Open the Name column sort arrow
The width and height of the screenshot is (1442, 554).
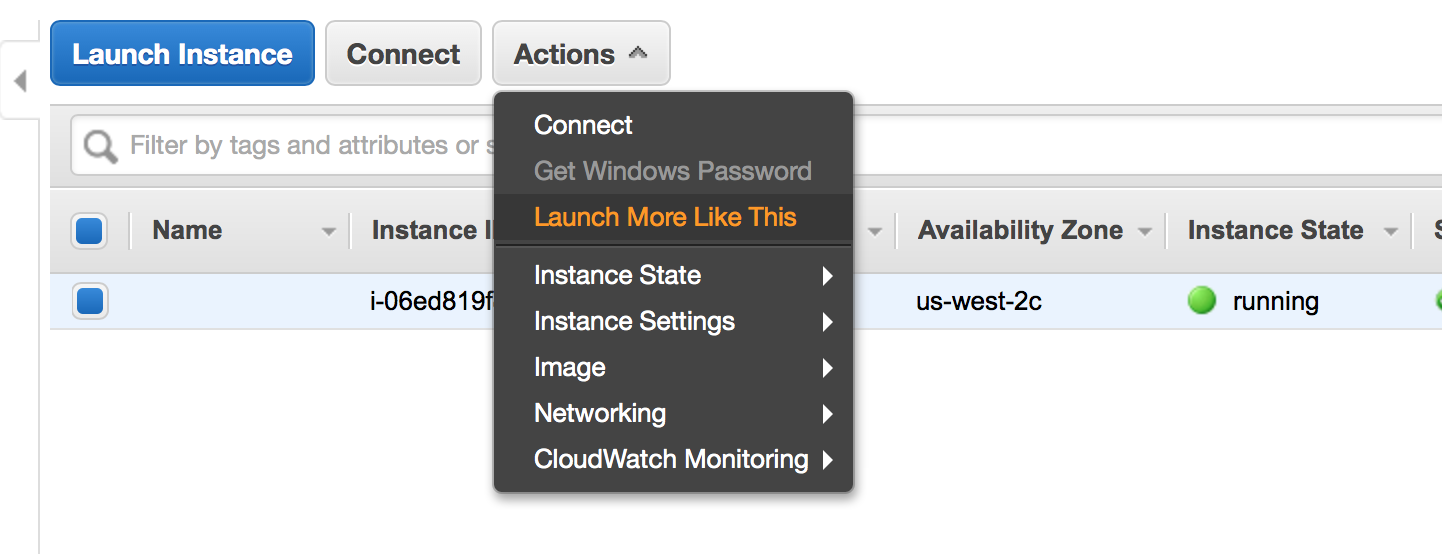pos(328,232)
